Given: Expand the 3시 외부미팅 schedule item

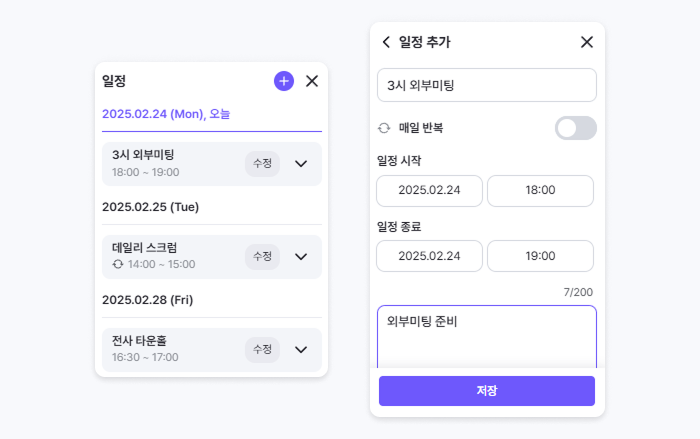Looking at the screenshot, I should [x=301, y=163].
